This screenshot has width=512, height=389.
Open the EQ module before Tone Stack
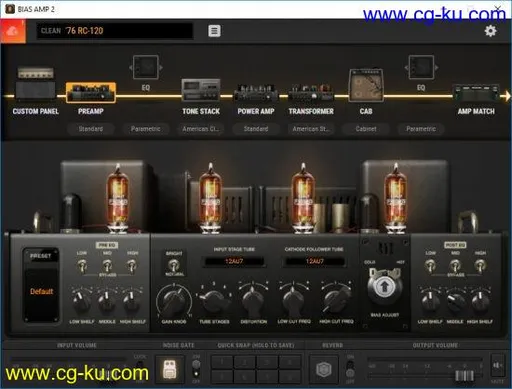click(146, 67)
